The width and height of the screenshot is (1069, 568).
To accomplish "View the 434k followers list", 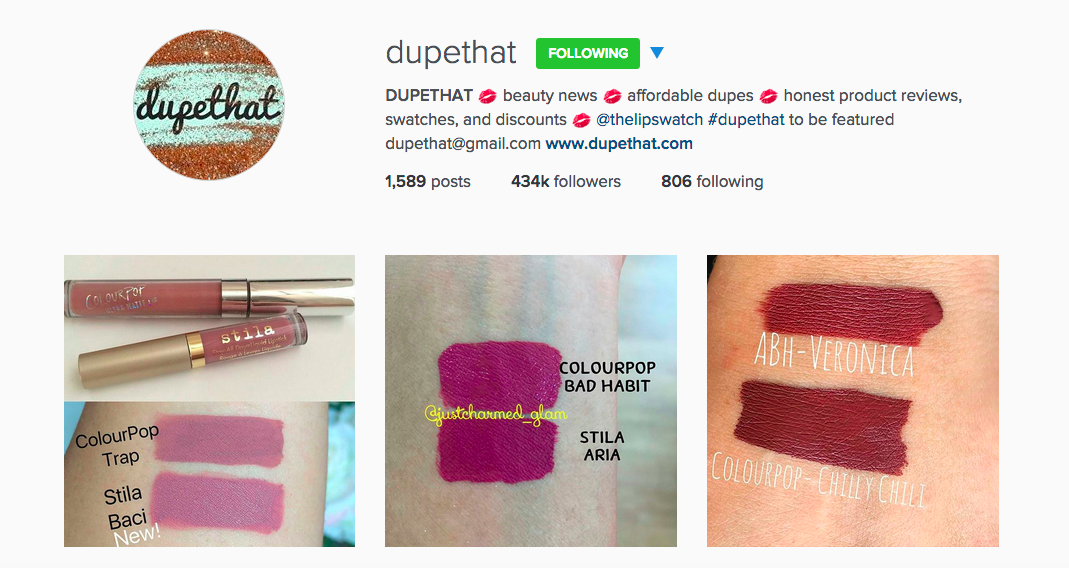I will 566,181.
